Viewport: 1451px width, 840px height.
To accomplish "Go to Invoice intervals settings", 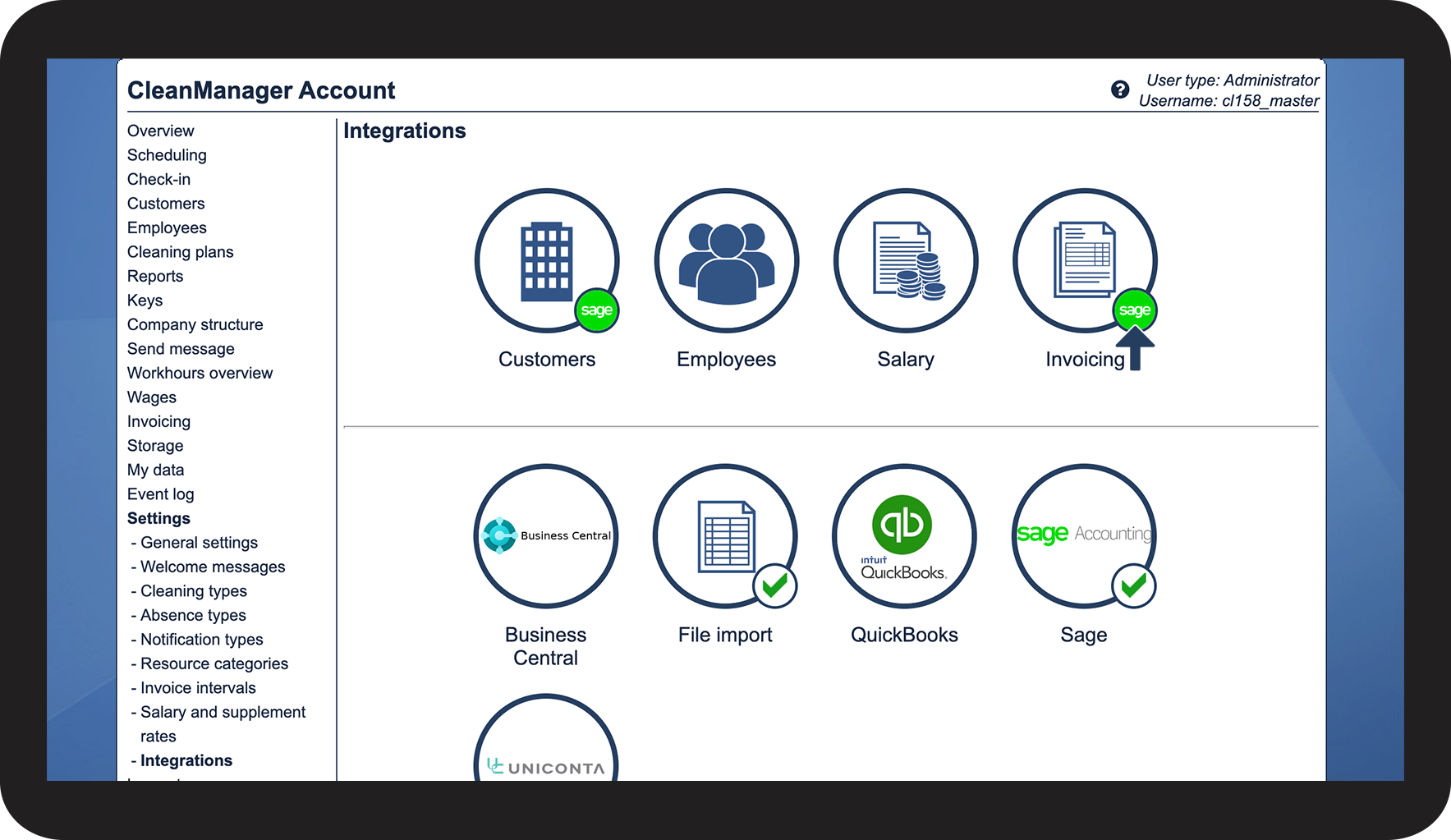I will 198,688.
